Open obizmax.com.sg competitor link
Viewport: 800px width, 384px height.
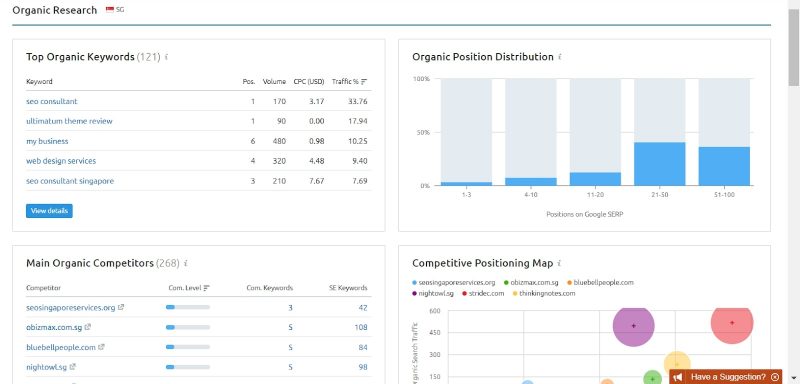(54, 327)
